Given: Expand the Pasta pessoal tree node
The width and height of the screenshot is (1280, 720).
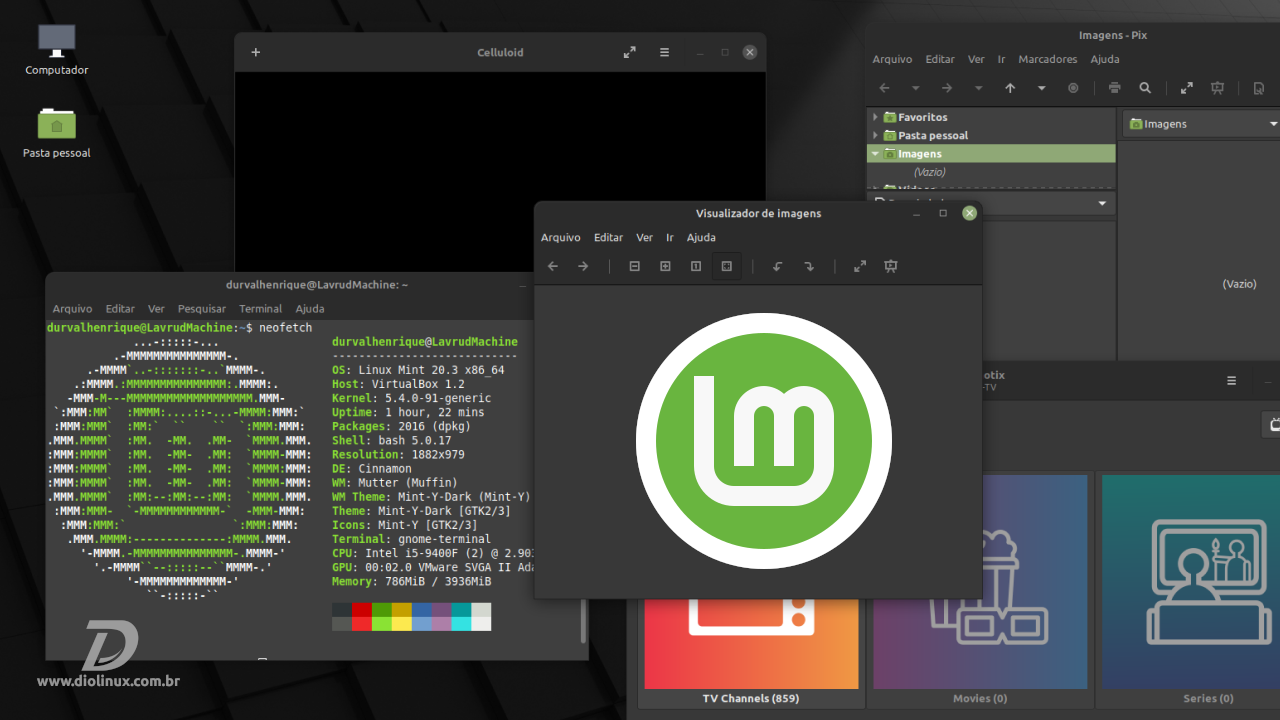Looking at the screenshot, I should click(875, 135).
